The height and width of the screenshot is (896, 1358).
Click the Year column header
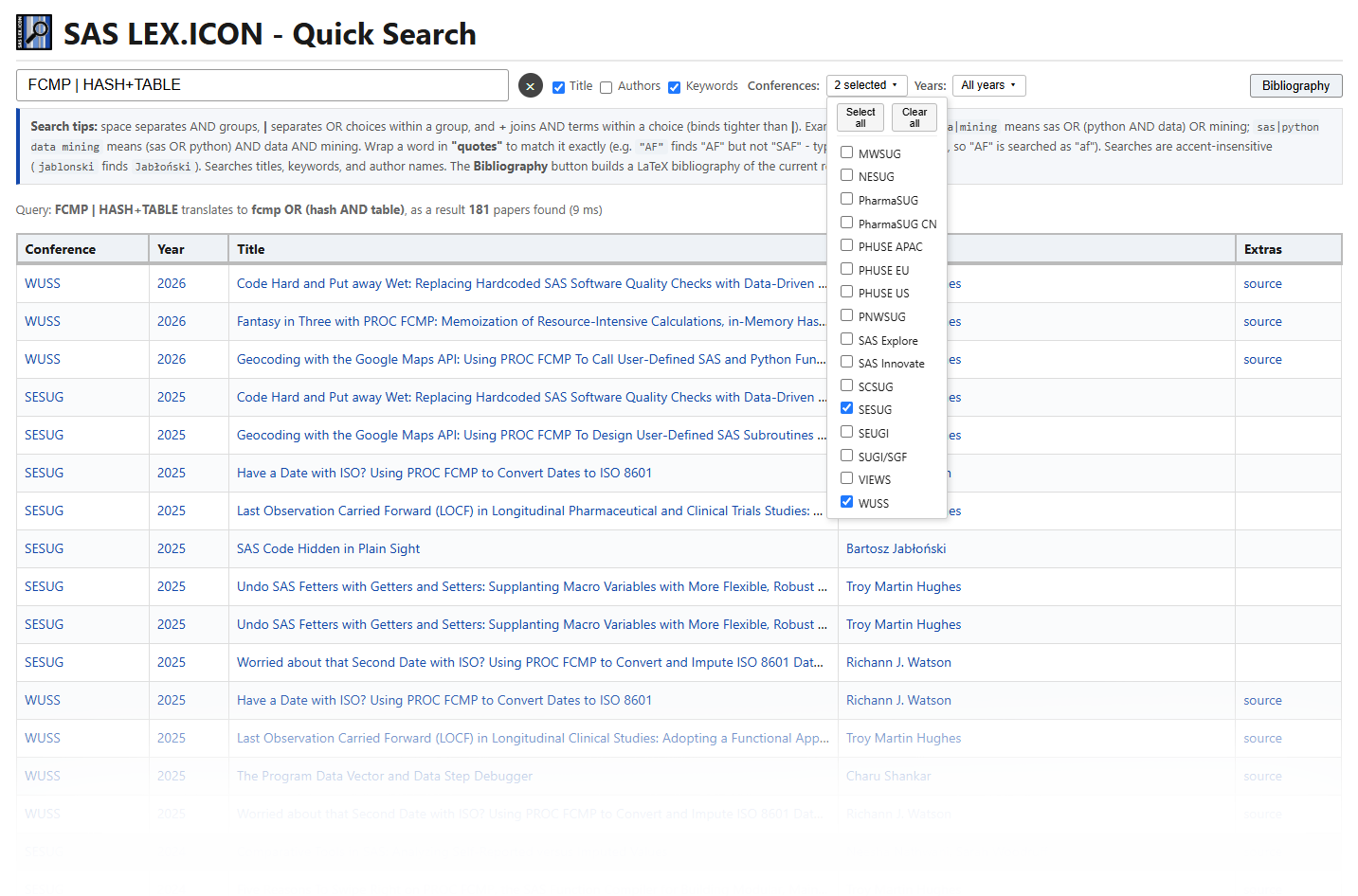189,249
